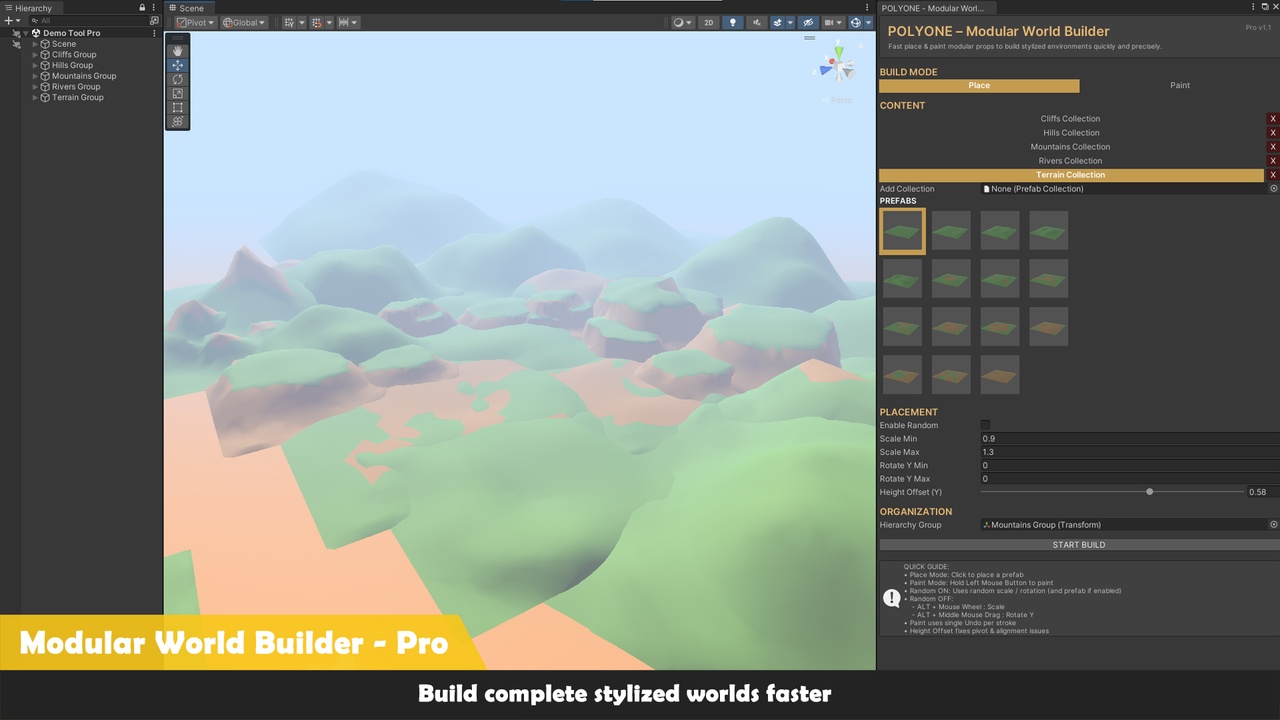
Task: Open snap increment settings icon
Action: pos(348,22)
